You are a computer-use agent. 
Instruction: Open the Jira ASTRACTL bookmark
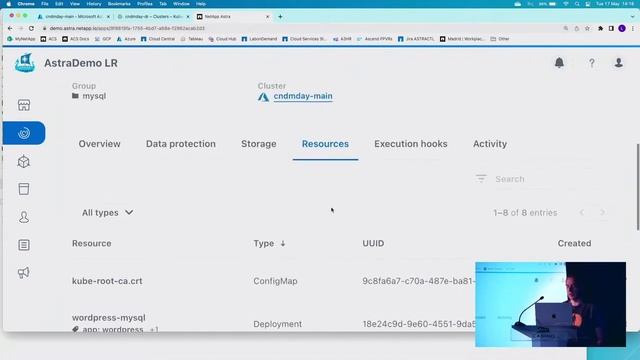click(416, 39)
